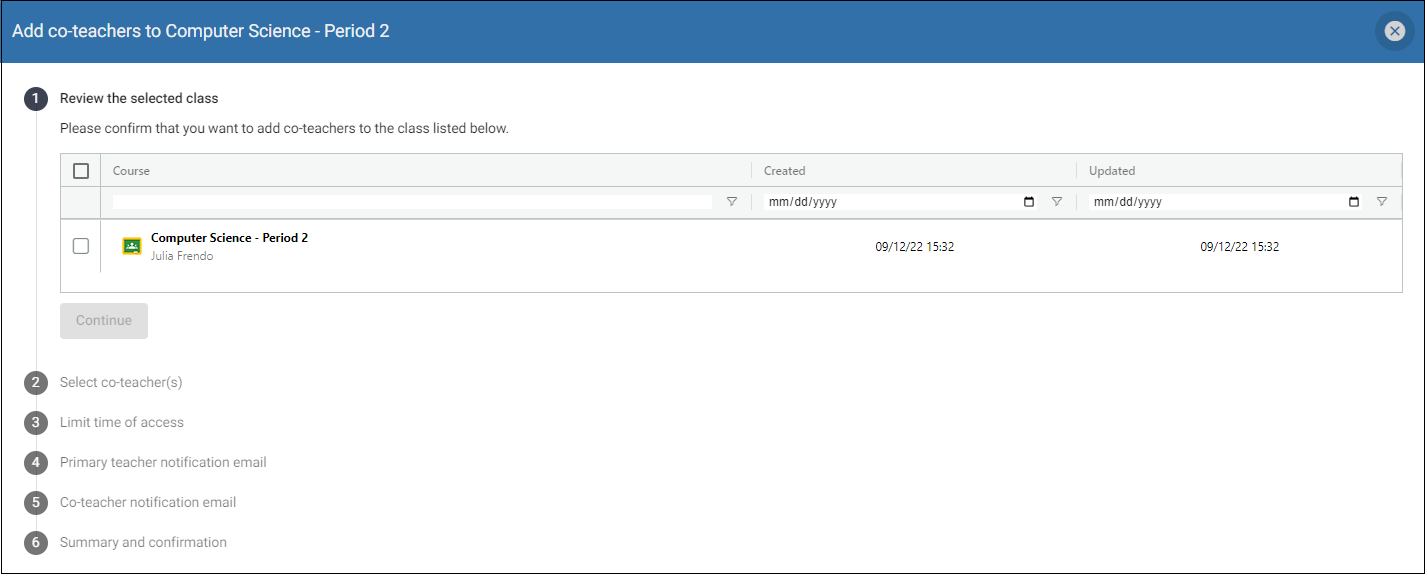
Task: Open the calendar picker in Created date field
Action: pyautogui.click(x=1030, y=202)
